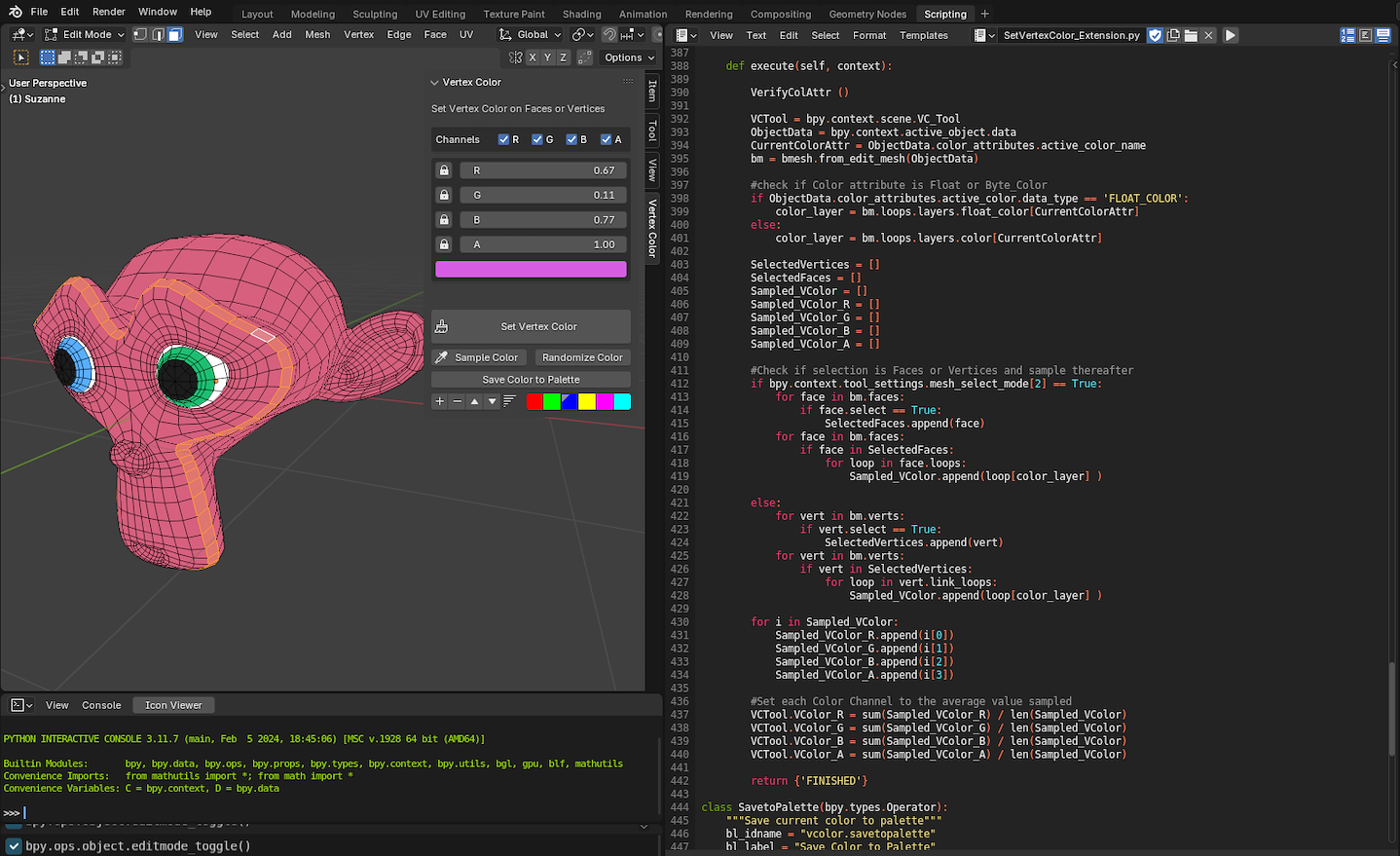Viewport: 1400px width, 856px height.
Task: Toggle line numbers in the text editor
Action: click(1348, 35)
